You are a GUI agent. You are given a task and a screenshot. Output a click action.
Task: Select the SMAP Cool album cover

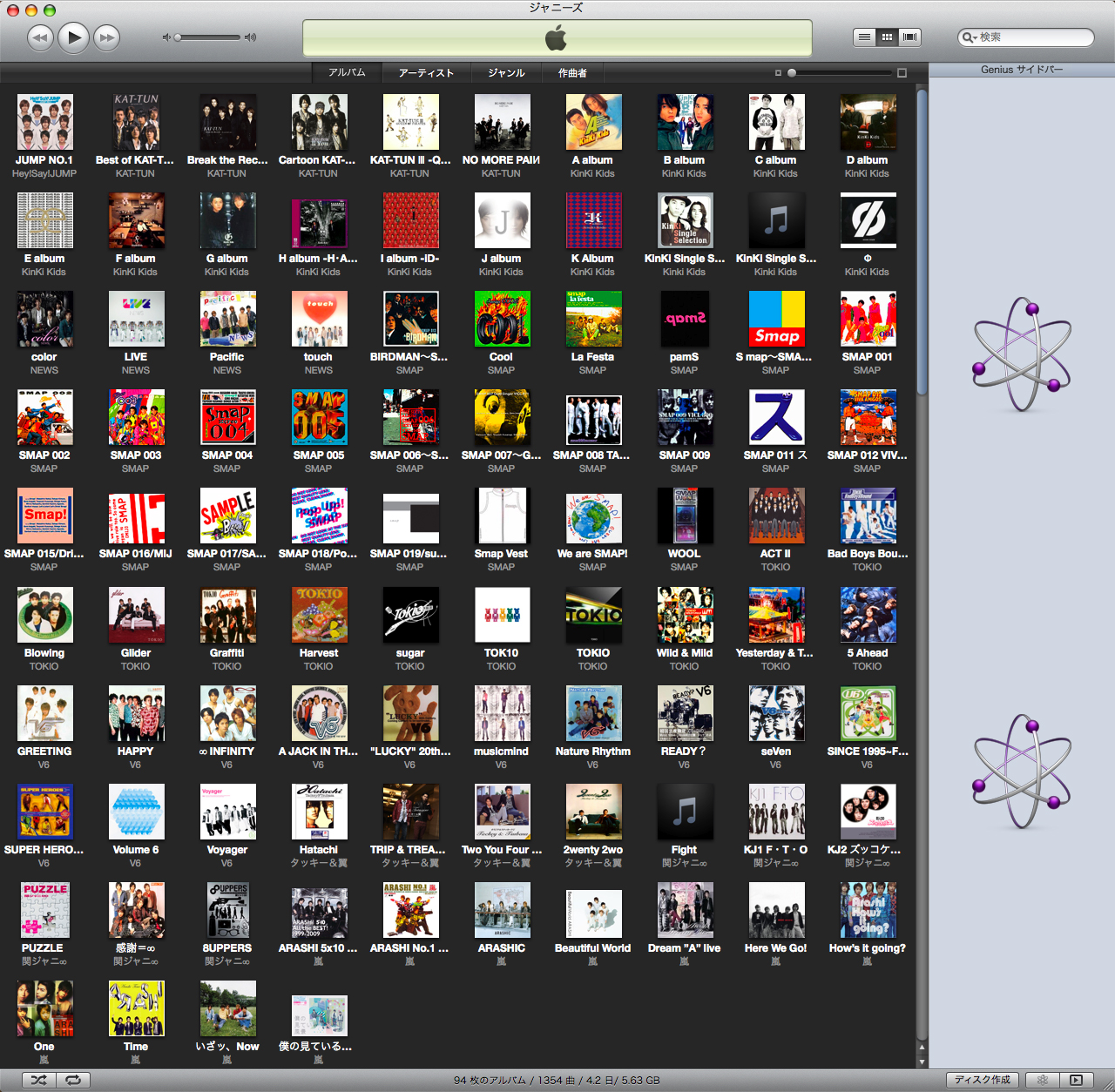(x=502, y=319)
